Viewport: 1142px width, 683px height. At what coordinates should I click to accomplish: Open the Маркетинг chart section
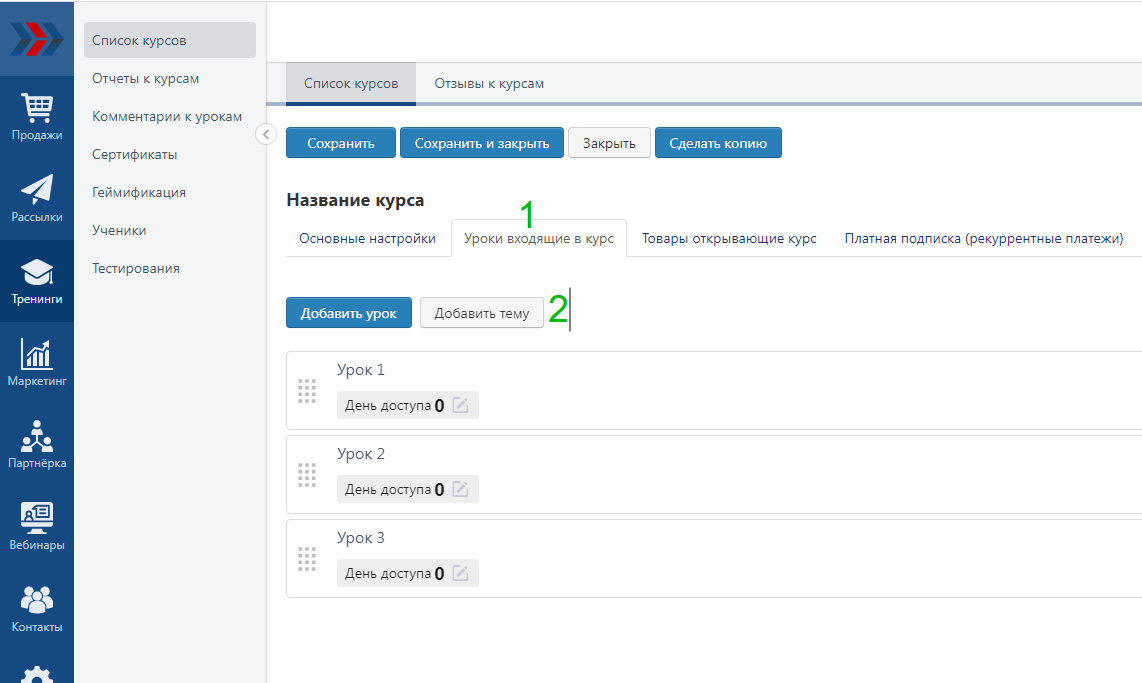[37, 362]
